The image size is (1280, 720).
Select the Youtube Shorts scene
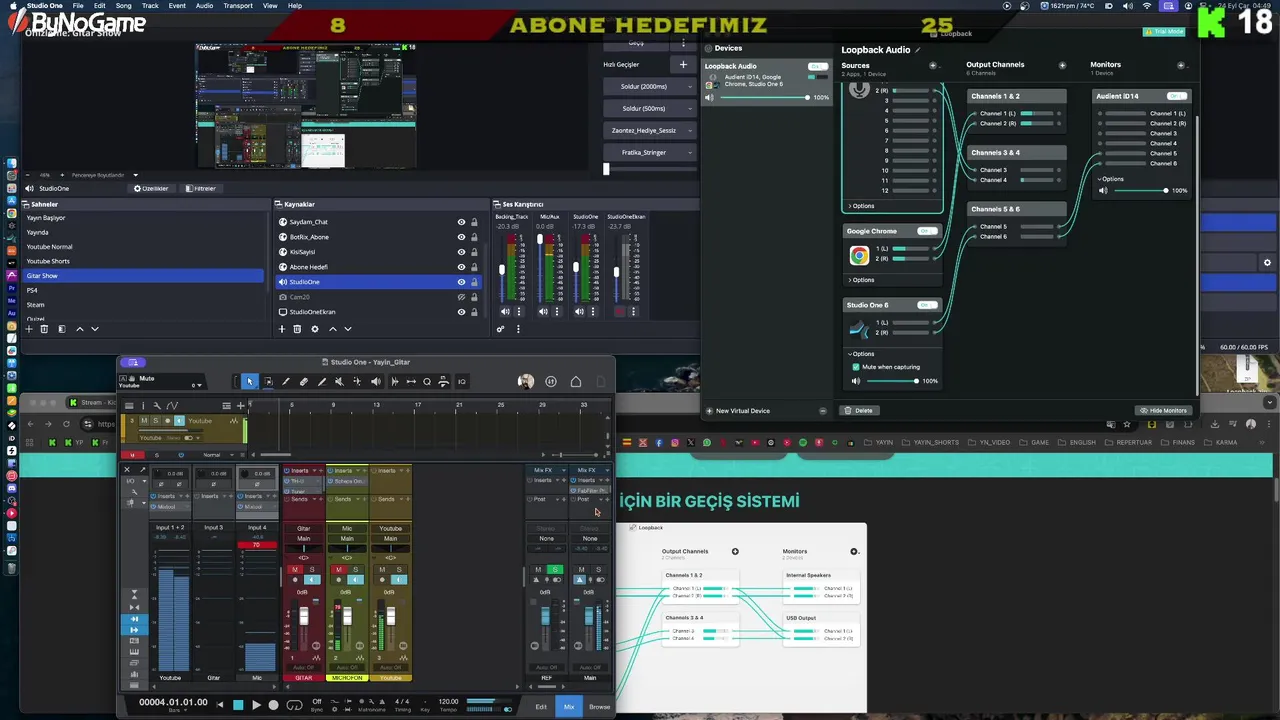[143, 261]
